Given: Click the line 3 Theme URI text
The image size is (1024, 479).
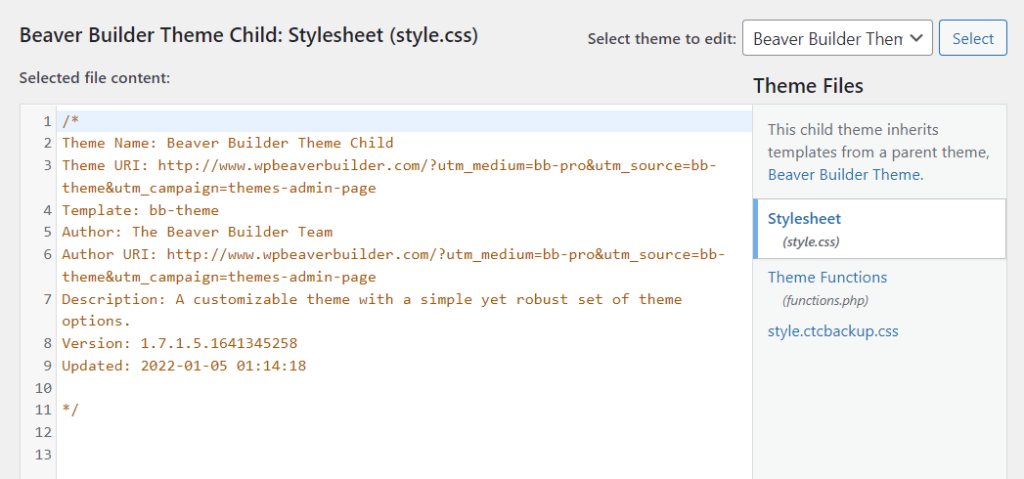Looking at the screenshot, I should [x=389, y=176].
